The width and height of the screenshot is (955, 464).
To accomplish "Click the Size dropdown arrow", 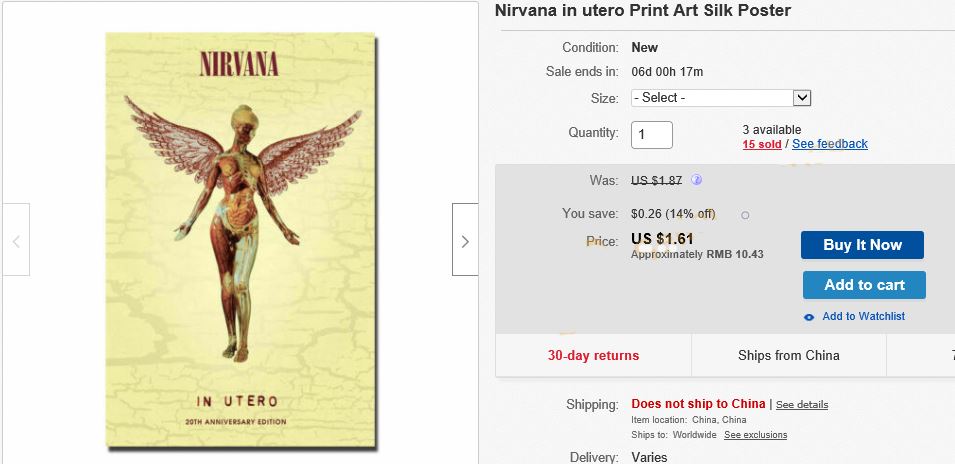I will pyautogui.click(x=801, y=98).
